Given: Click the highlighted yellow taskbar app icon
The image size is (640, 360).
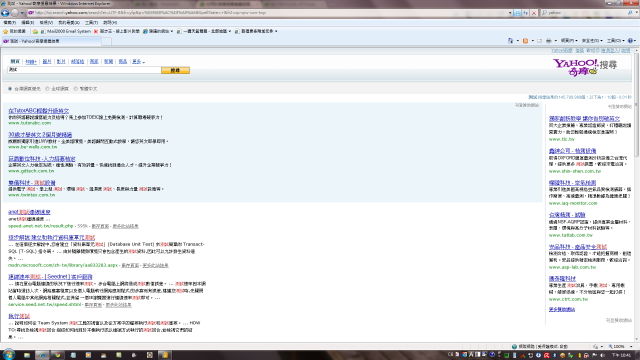Looking at the screenshot, I should pyautogui.click(x=165, y=355).
